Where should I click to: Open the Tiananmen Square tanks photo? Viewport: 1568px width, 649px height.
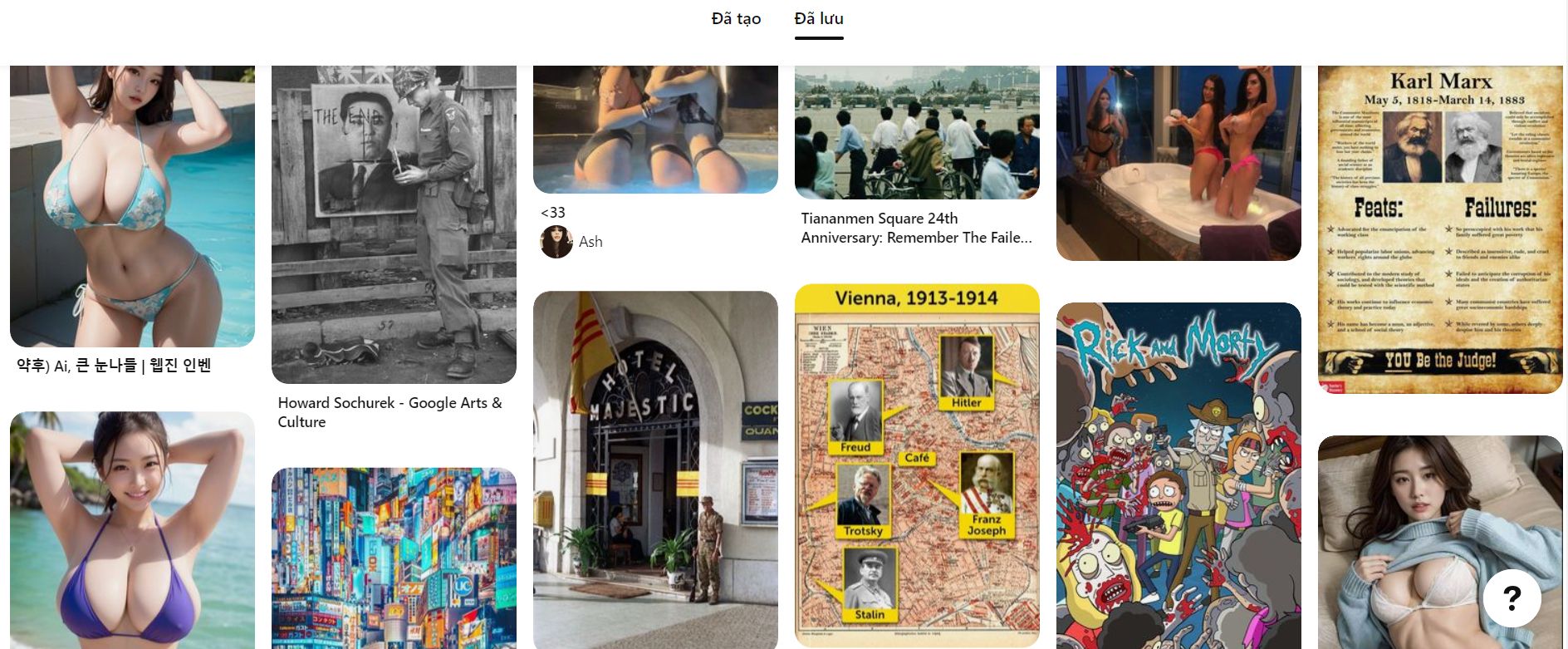[x=917, y=132]
